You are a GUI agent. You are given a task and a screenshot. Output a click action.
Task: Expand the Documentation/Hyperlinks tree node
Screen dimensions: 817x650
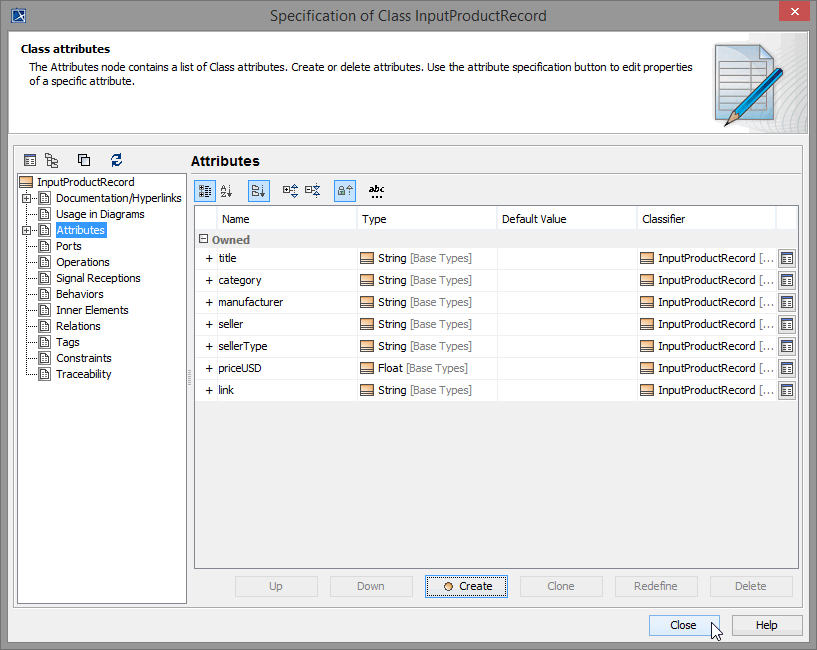pyautogui.click(x=28, y=198)
